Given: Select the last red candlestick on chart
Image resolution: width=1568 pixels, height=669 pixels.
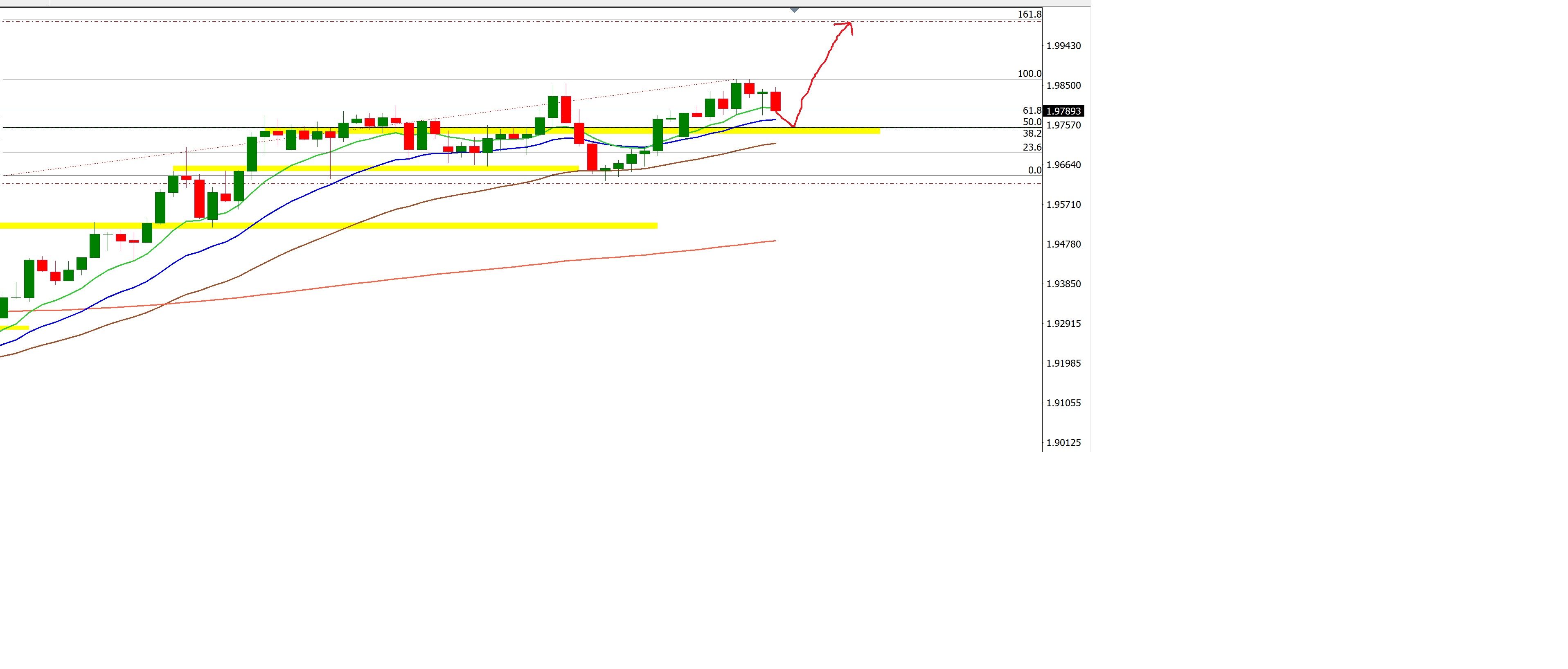Looking at the screenshot, I should [775, 101].
